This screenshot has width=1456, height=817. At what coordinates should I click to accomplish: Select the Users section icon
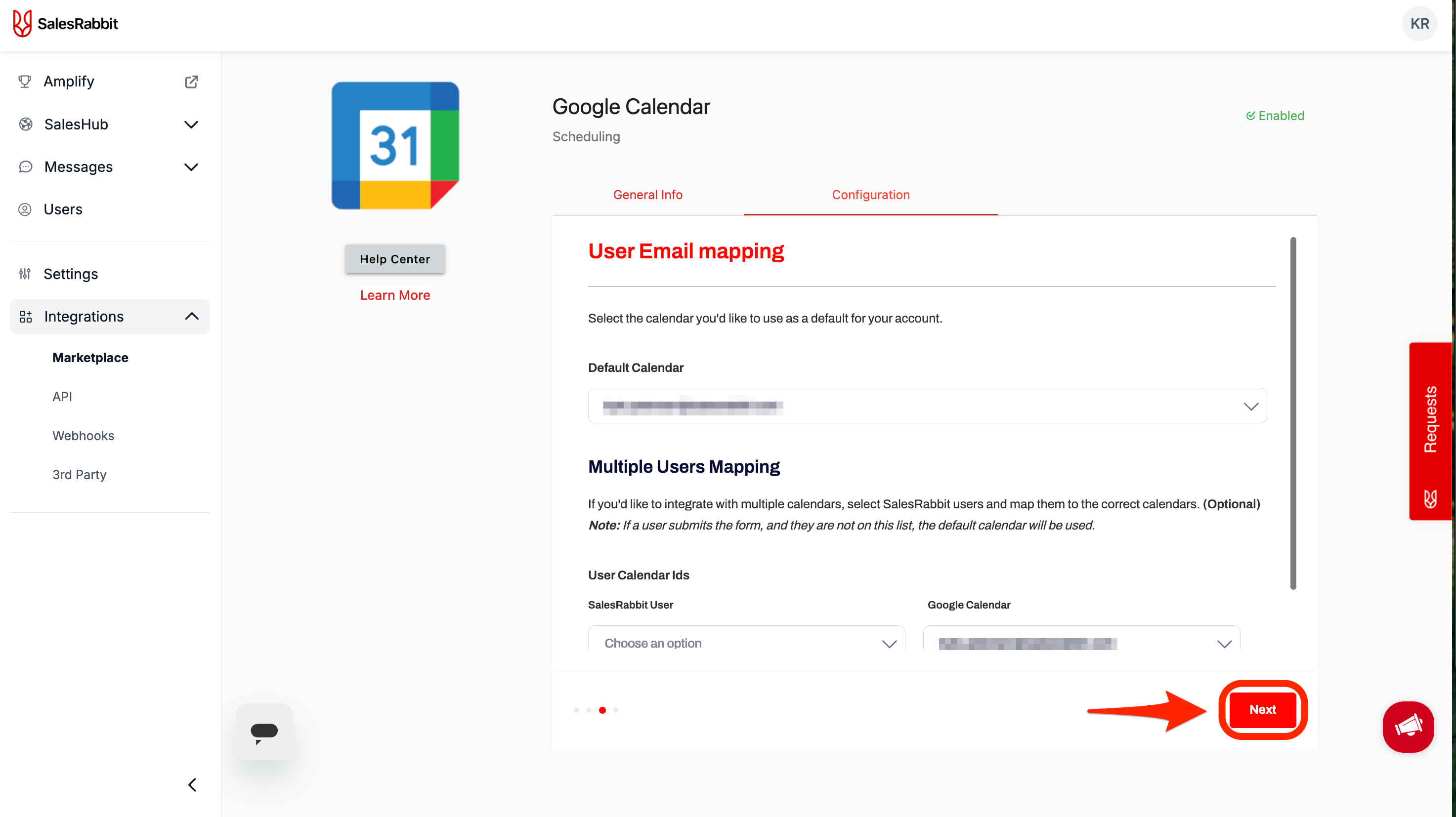pyautogui.click(x=25, y=209)
